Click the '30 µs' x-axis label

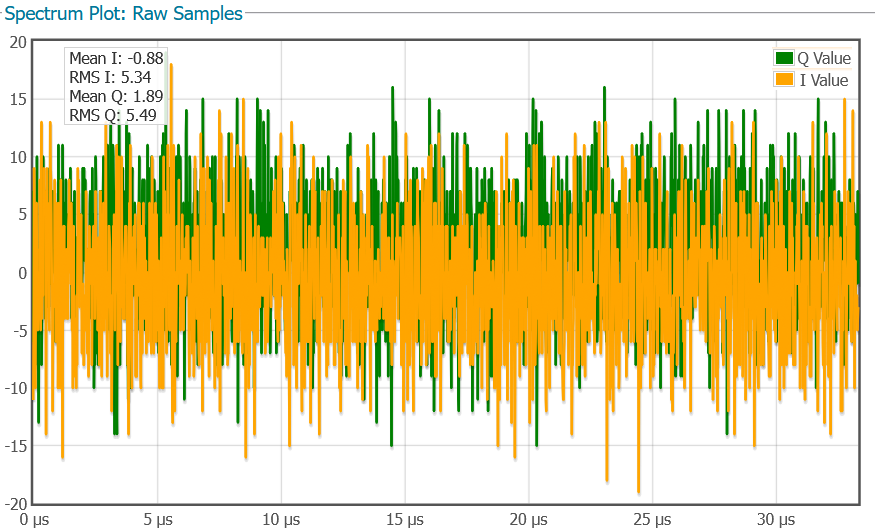point(776,519)
